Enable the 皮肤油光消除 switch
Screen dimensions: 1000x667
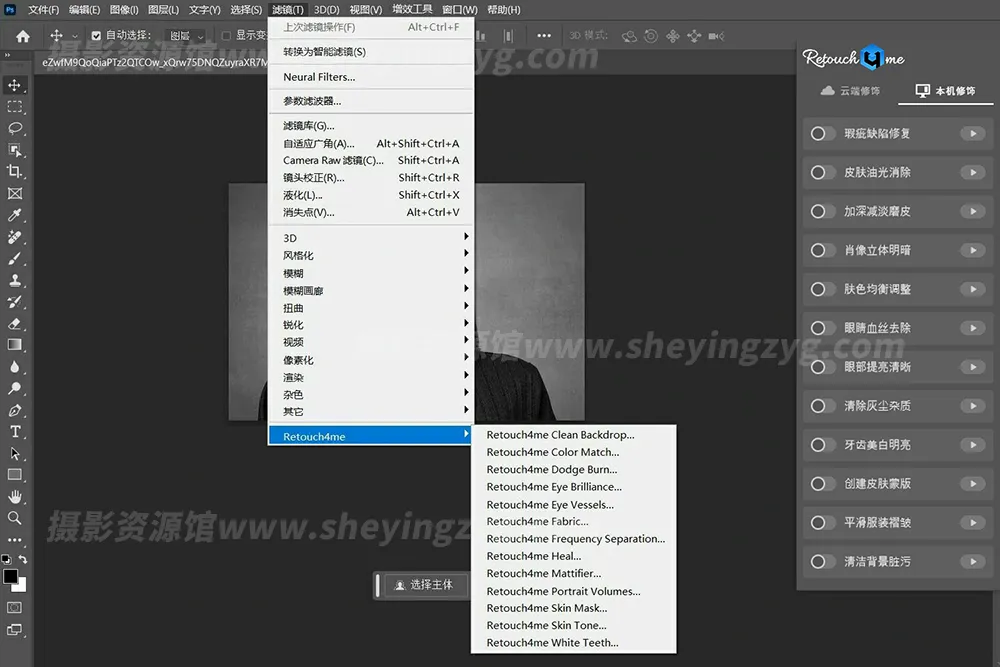pos(822,172)
